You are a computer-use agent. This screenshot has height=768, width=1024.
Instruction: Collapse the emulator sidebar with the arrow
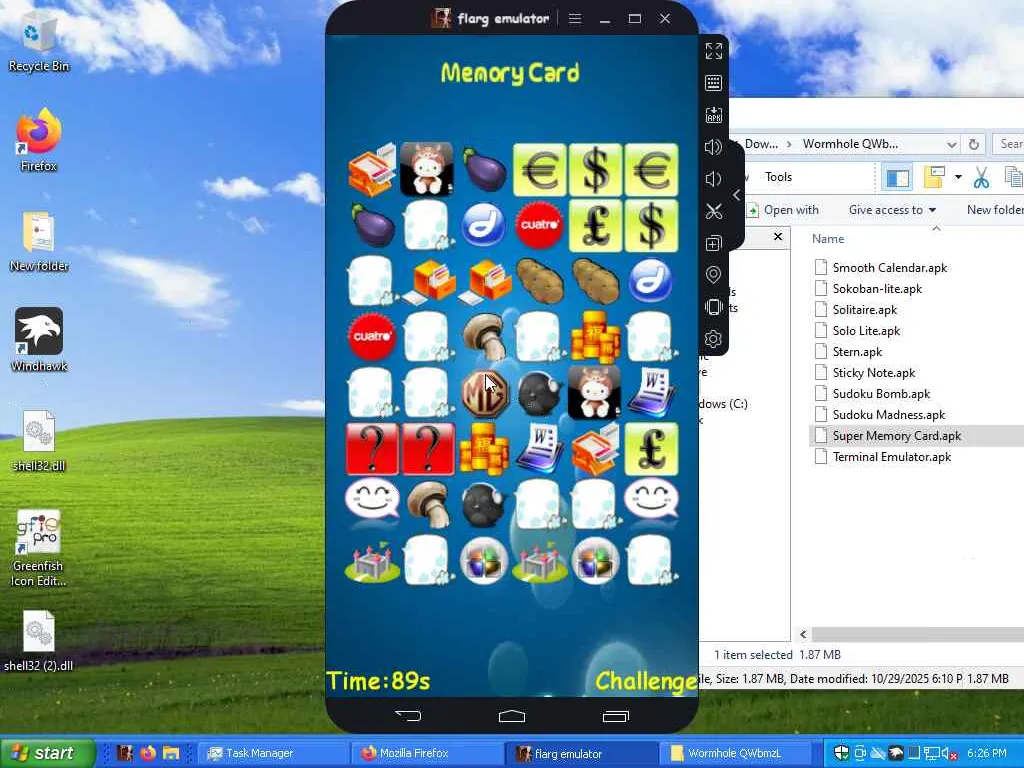point(737,195)
